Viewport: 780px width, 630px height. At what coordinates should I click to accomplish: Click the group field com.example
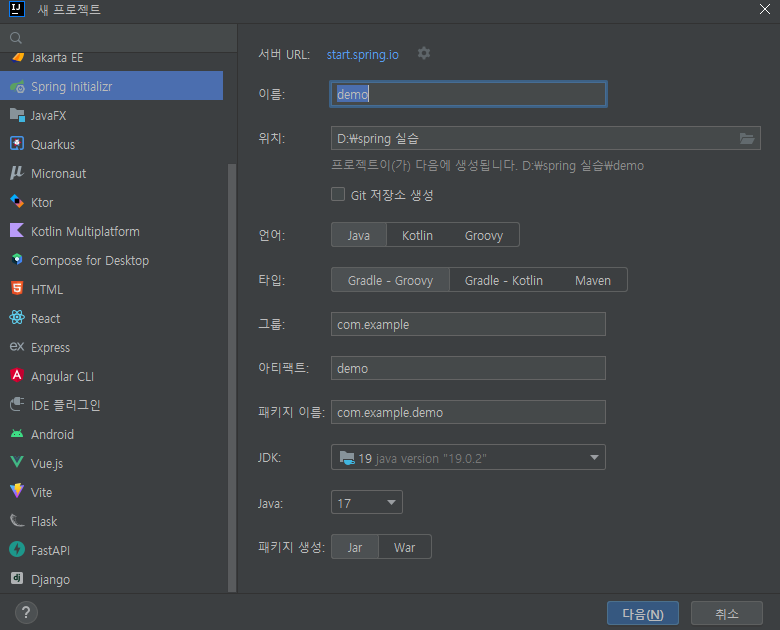click(x=468, y=324)
